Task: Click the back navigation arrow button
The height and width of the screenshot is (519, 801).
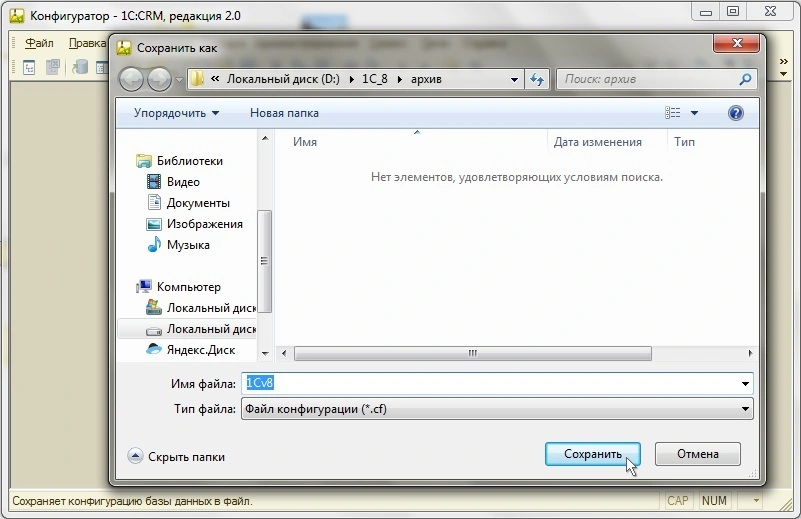Action: tap(133, 79)
